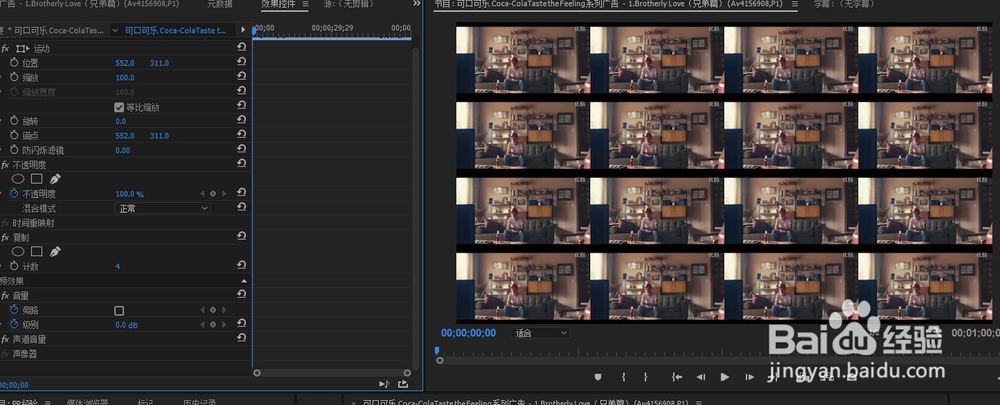This screenshot has width=1000, height=405.
Task: Add keyframe for 级别 level
Action: point(213,325)
